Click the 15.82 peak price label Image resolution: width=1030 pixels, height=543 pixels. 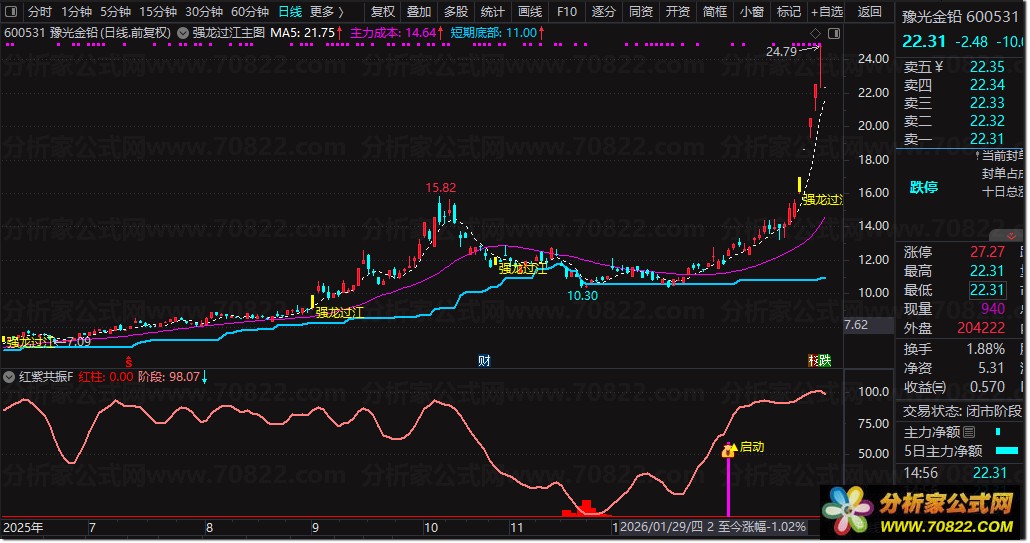click(440, 188)
